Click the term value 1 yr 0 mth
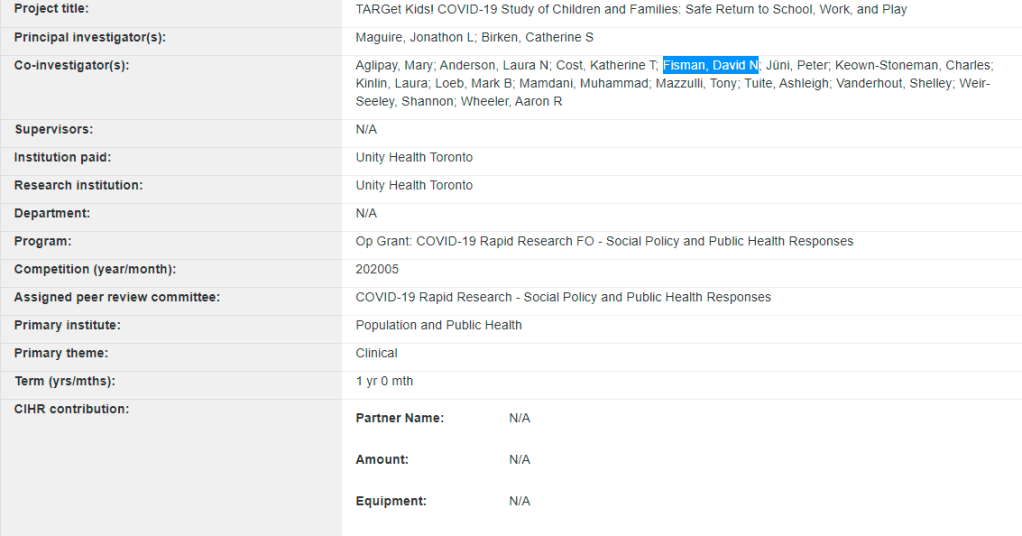The image size is (1022, 536). 384,381
